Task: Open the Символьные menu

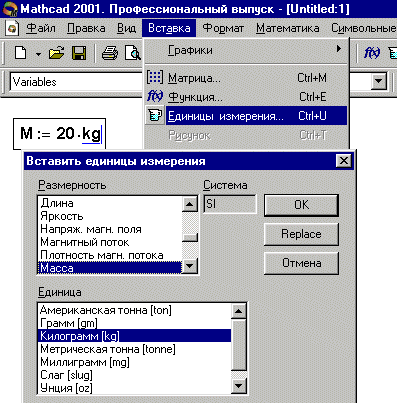Action: click(363, 28)
